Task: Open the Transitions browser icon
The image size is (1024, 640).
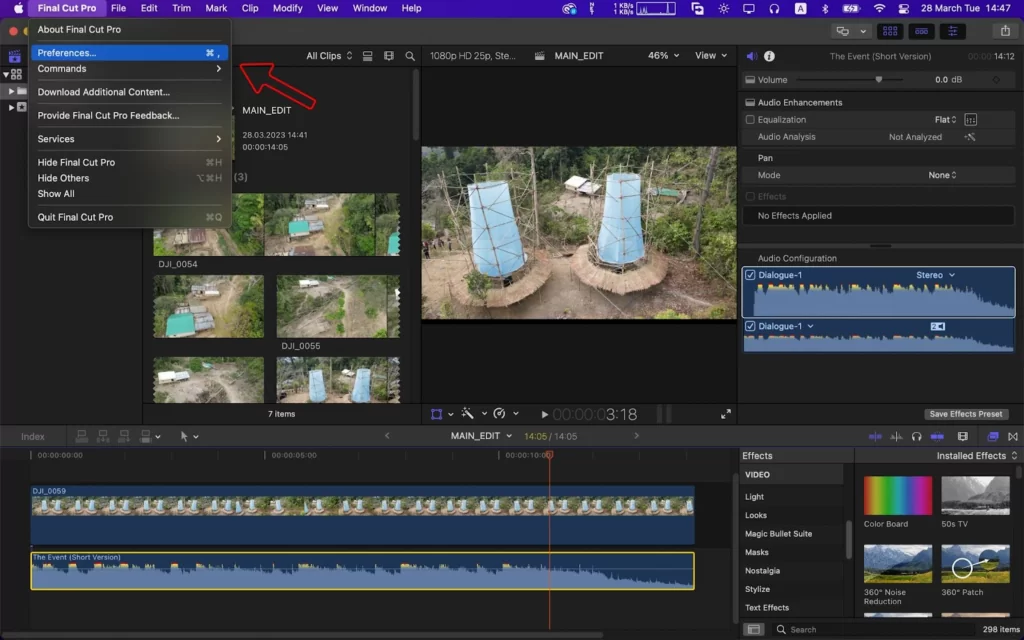Action: 1013,436
